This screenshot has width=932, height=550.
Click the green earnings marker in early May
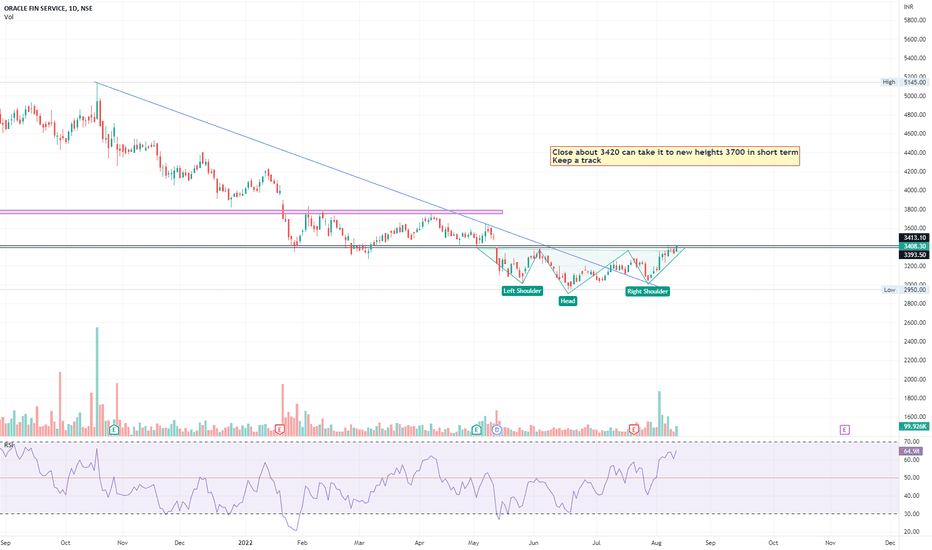tap(476, 429)
